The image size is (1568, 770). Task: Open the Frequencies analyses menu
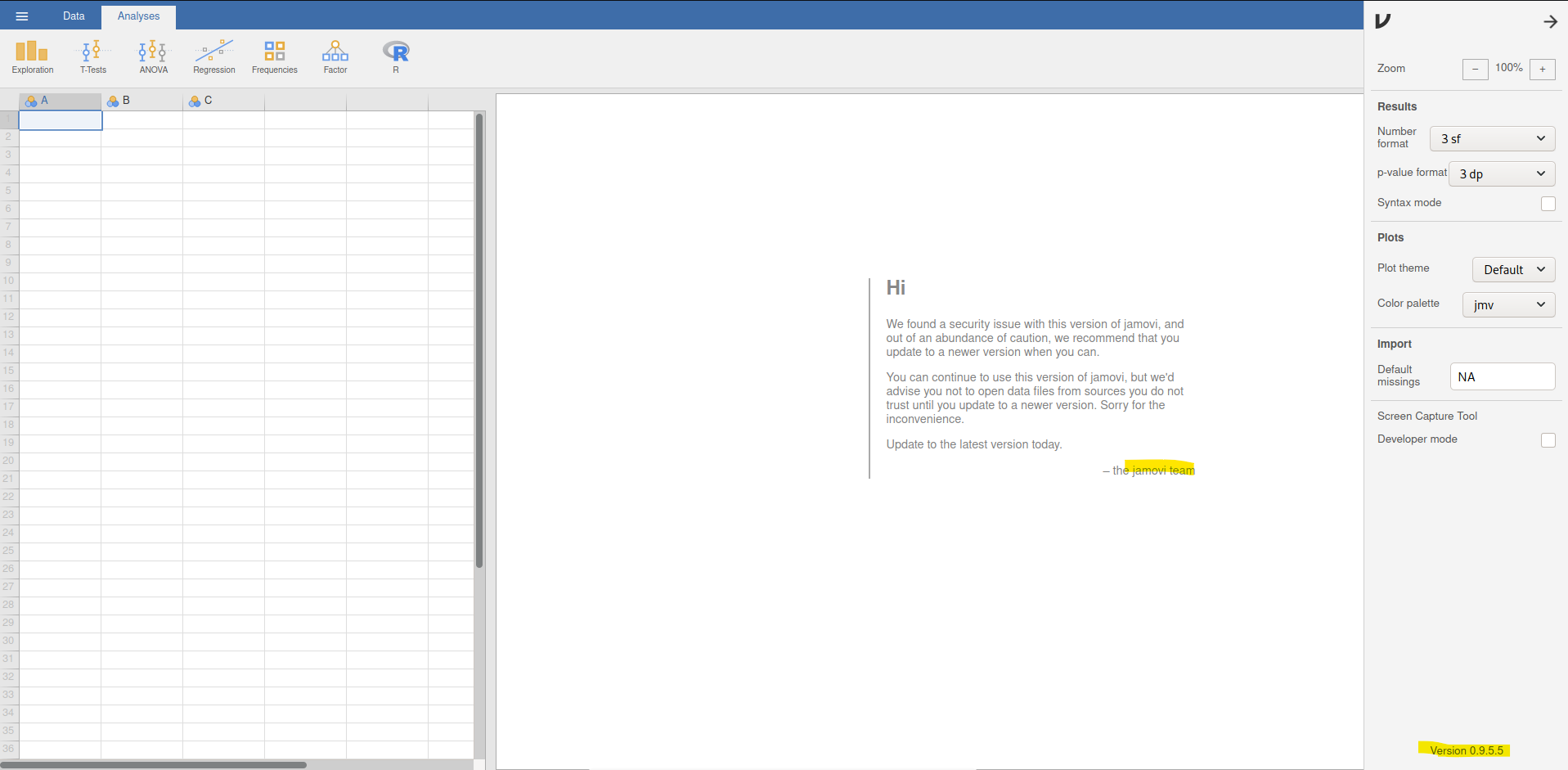[274, 57]
